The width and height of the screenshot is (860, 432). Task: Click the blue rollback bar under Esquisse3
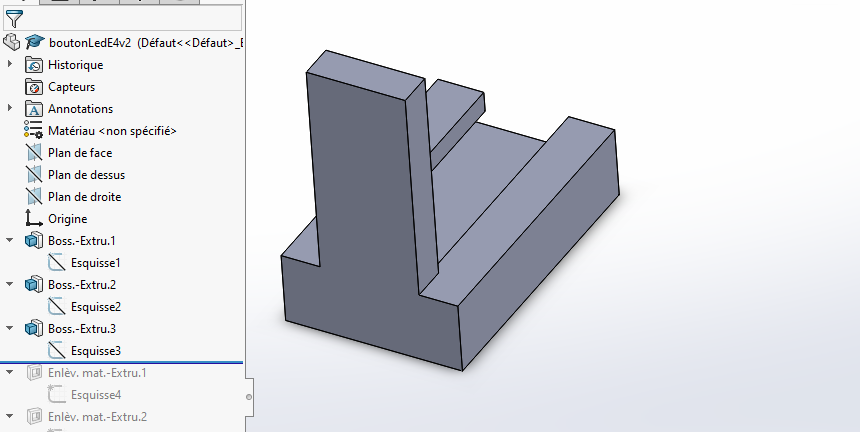click(120, 362)
